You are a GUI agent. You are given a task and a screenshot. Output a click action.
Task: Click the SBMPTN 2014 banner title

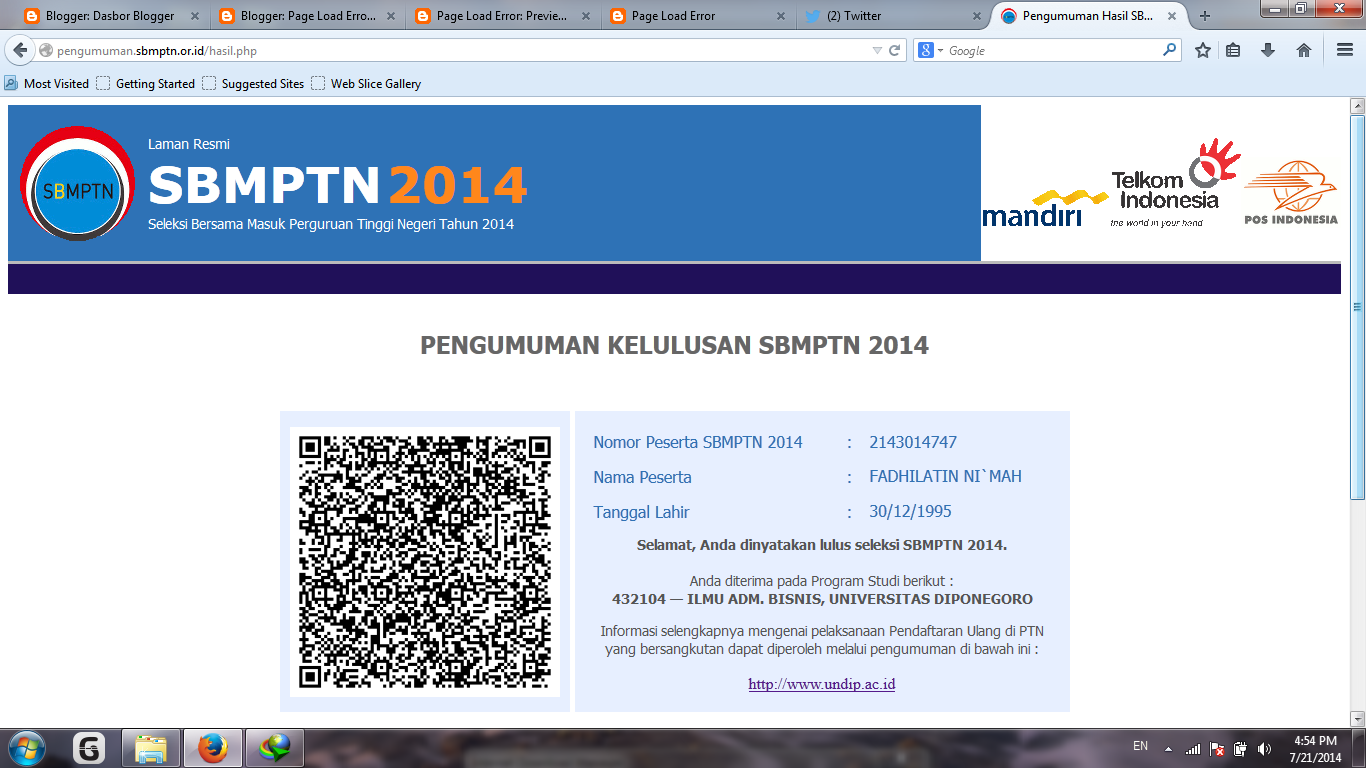338,185
